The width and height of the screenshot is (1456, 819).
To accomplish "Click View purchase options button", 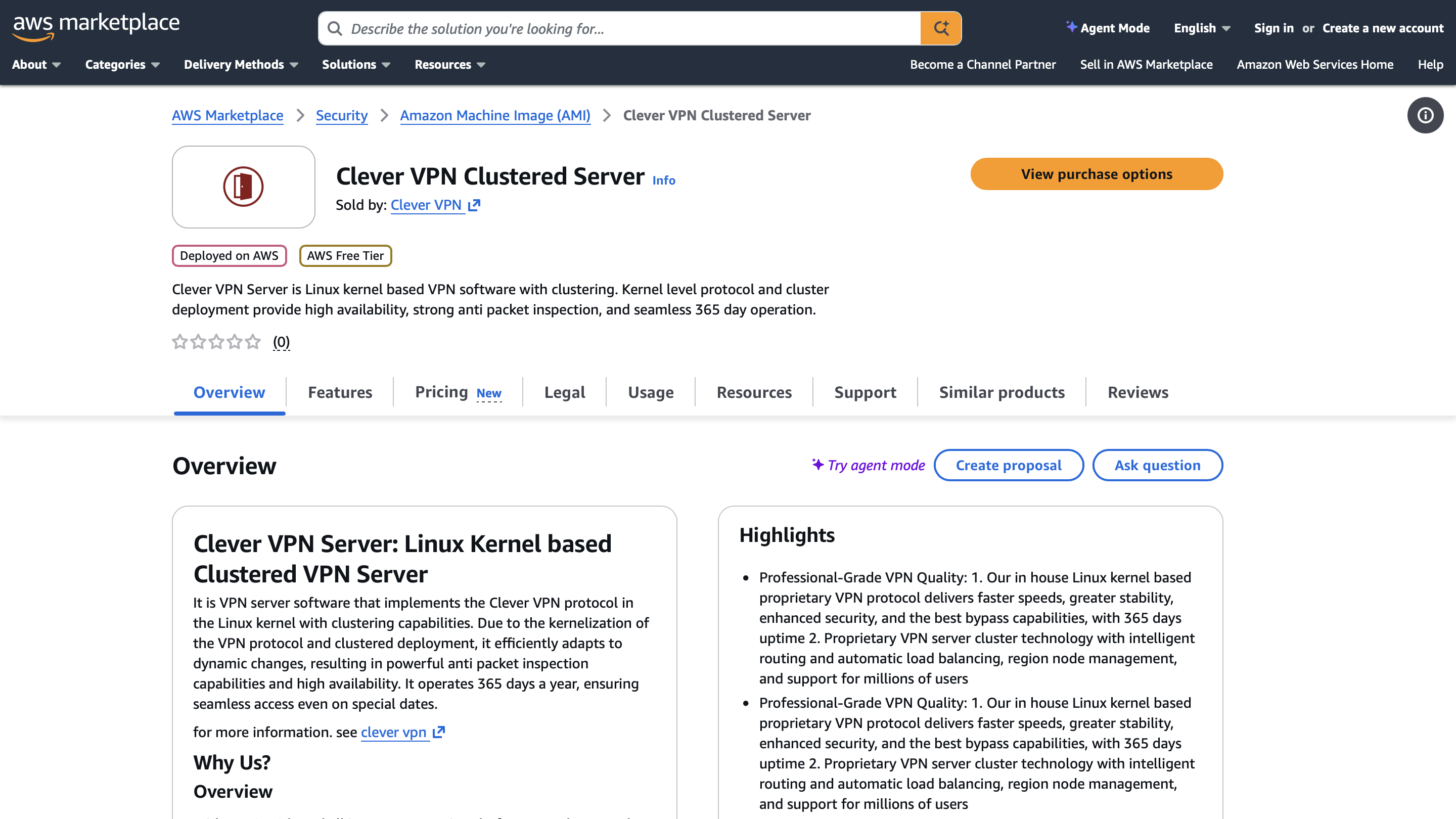I will pos(1097,174).
